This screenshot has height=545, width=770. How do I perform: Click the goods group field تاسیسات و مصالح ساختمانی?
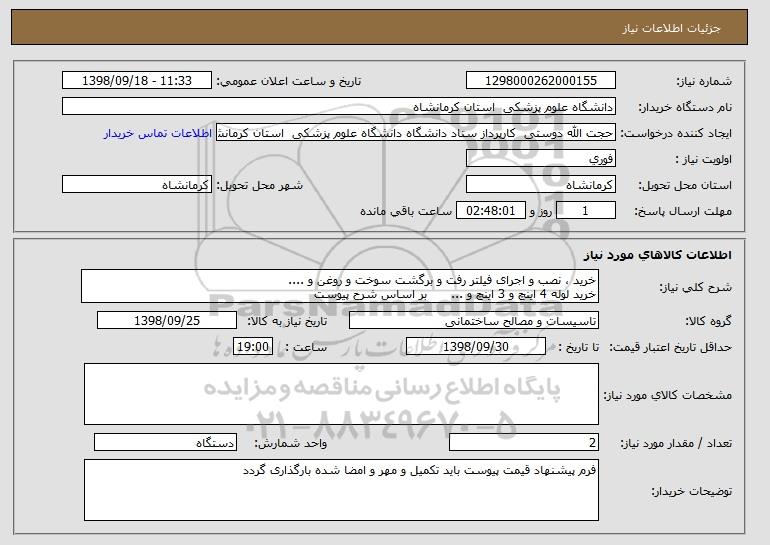(x=474, y=321)
